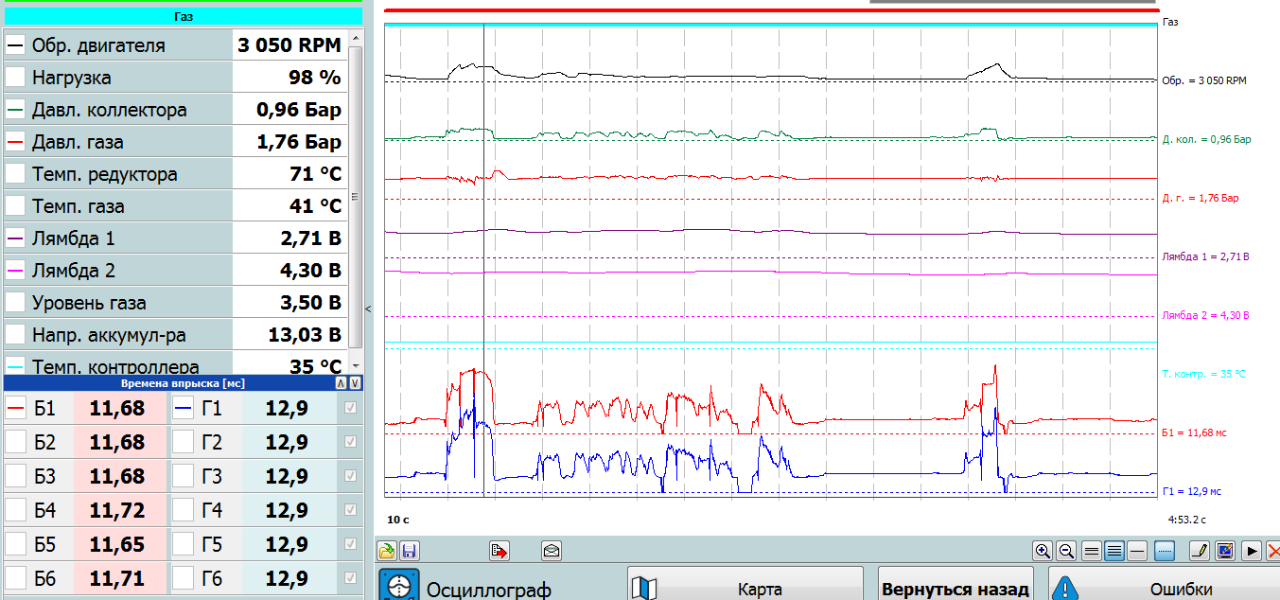The image size is (1280, 600).
Task: Click the save floppy disk icon
Action: click(410, 551)
